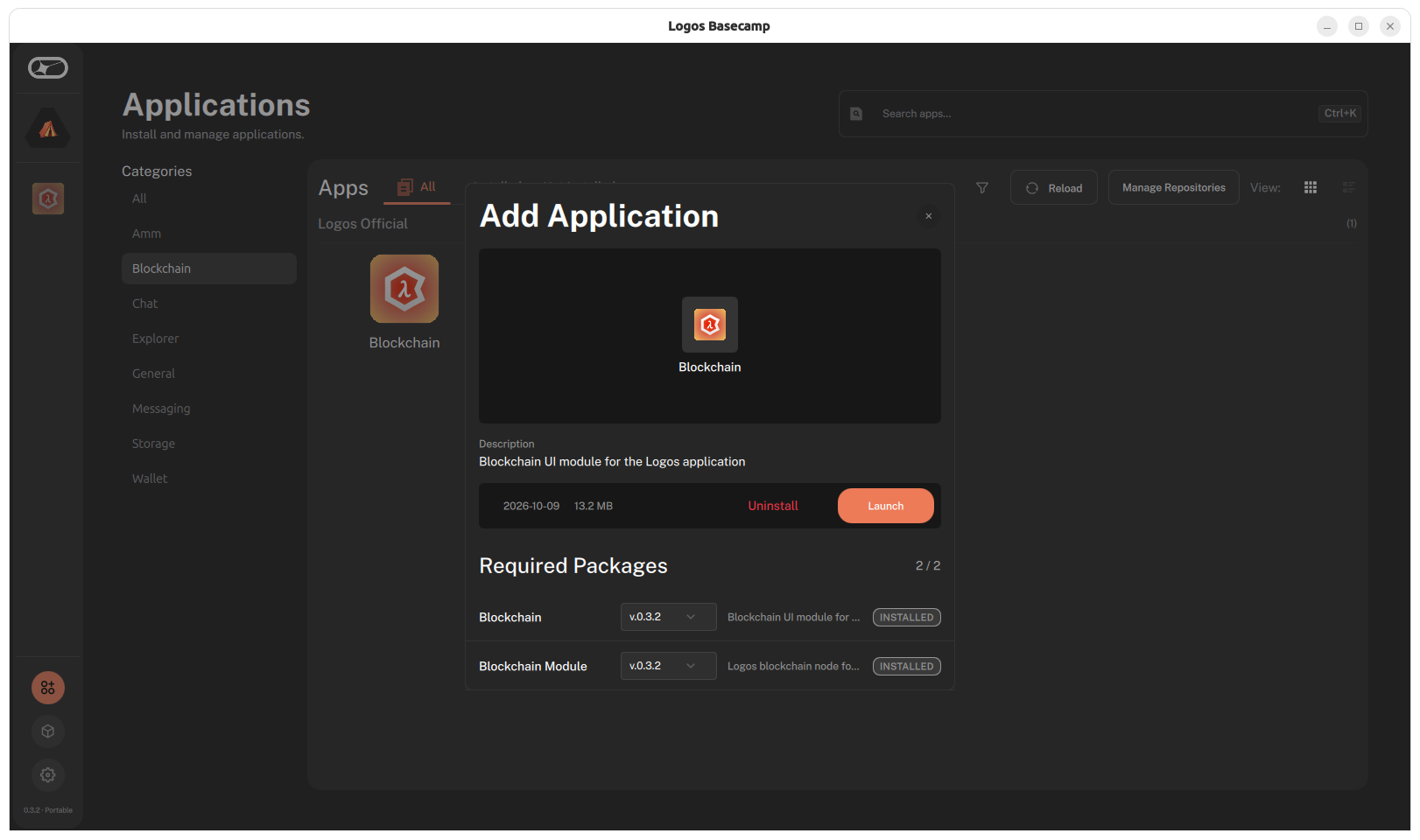Click the Logos logo at sidebar top
This screenshot has width=1420, height=840.
48,67
